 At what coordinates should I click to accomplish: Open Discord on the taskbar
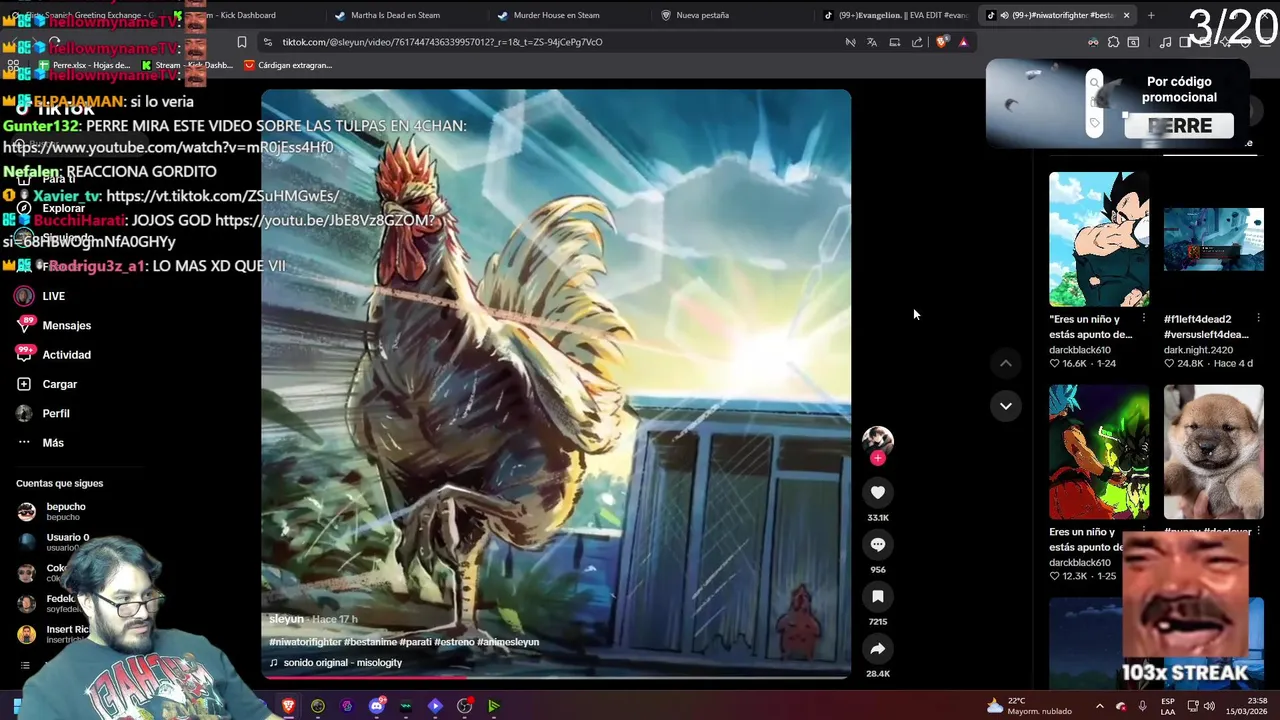(x=376, y=706)
